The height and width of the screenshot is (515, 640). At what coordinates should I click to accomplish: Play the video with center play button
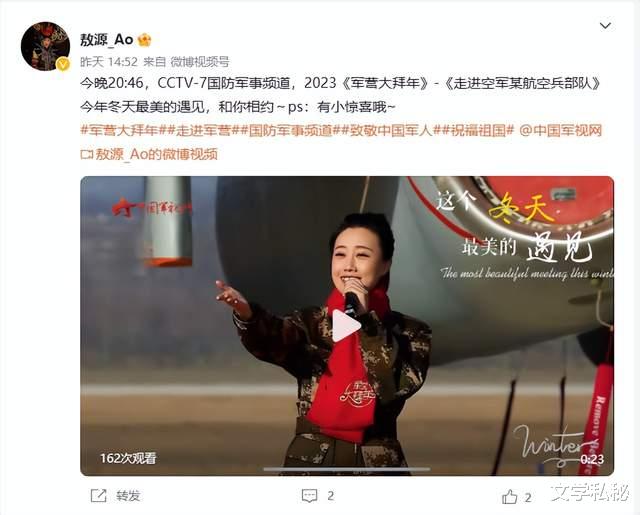pyautogui.click(x=346, y=326)
